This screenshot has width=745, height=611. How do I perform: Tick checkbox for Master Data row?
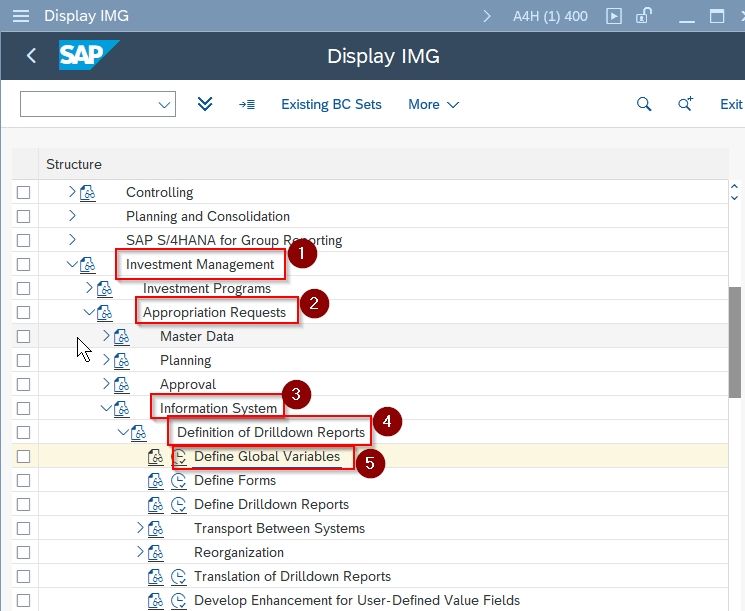tap(23, 336)
